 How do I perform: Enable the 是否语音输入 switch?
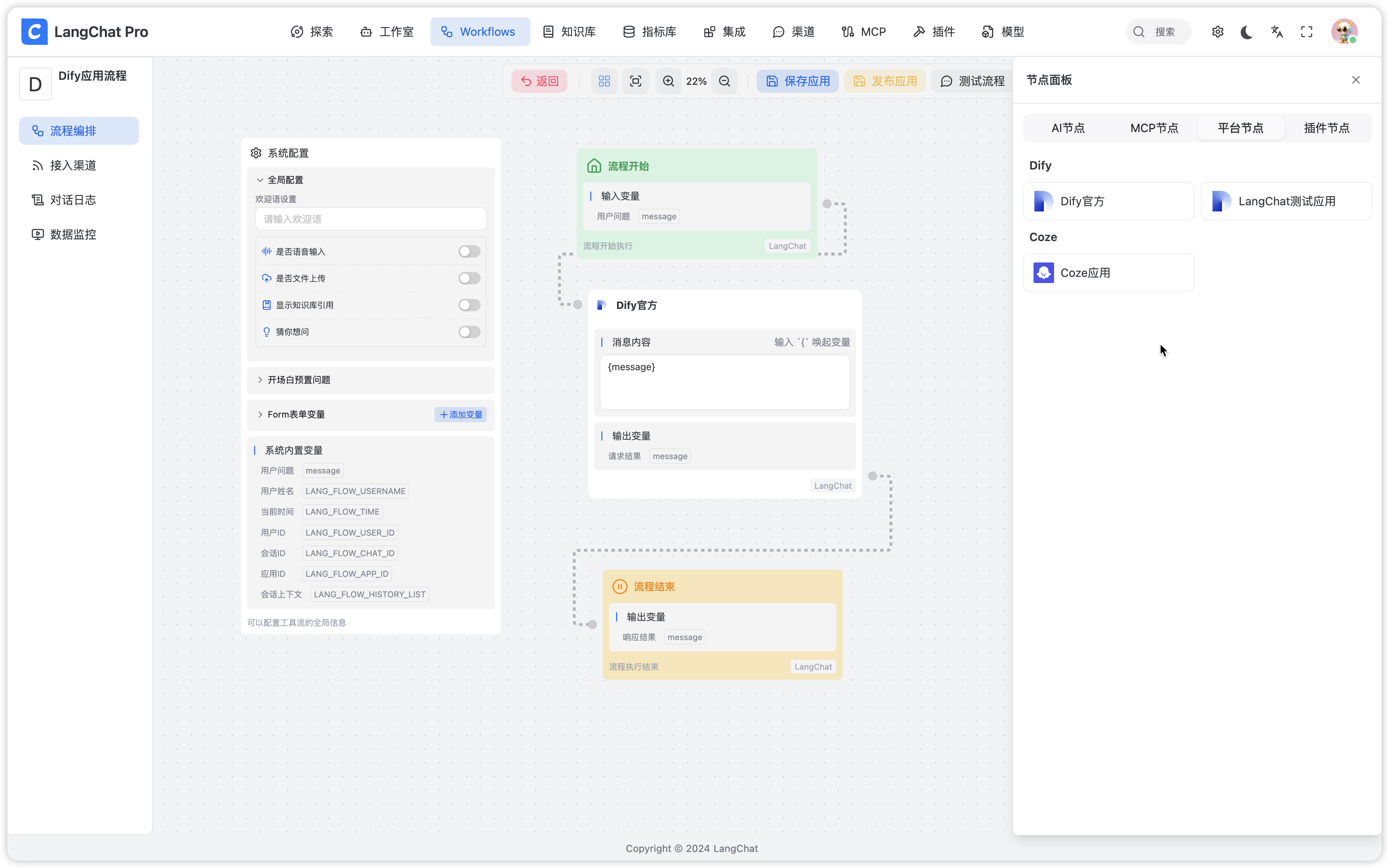[x=469, y=251]
